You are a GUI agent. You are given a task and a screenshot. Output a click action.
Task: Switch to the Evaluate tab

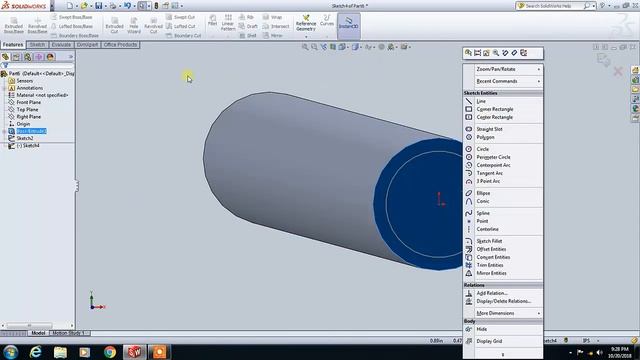tap(61, 45)
